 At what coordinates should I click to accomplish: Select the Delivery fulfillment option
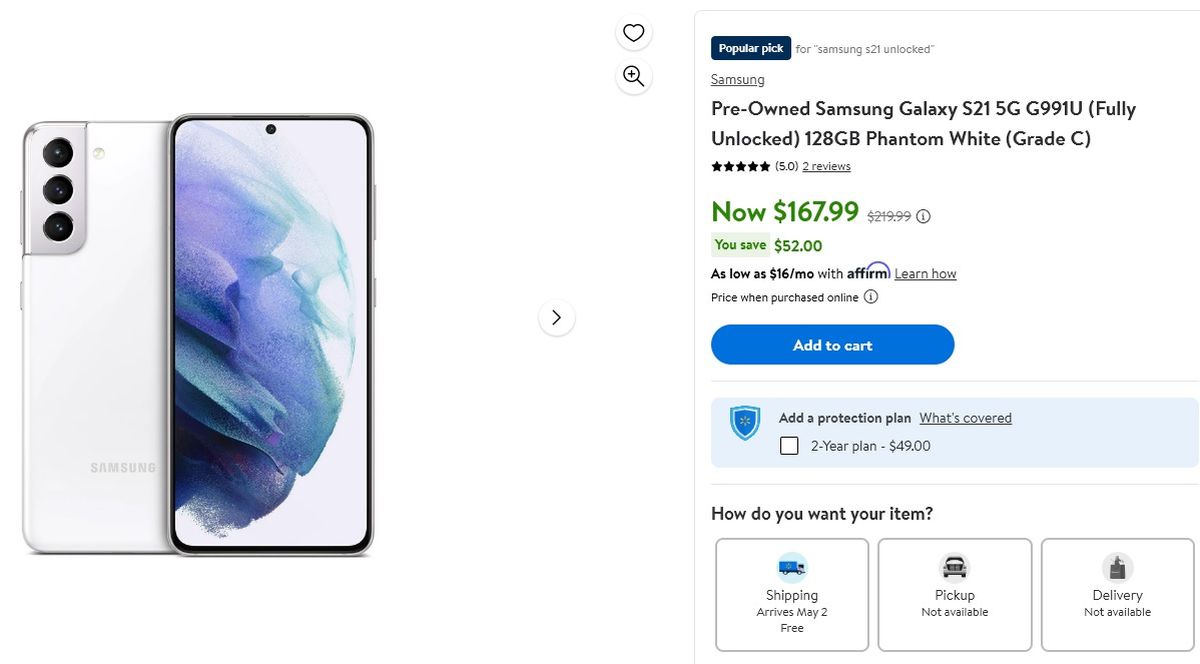point(1117,594)
